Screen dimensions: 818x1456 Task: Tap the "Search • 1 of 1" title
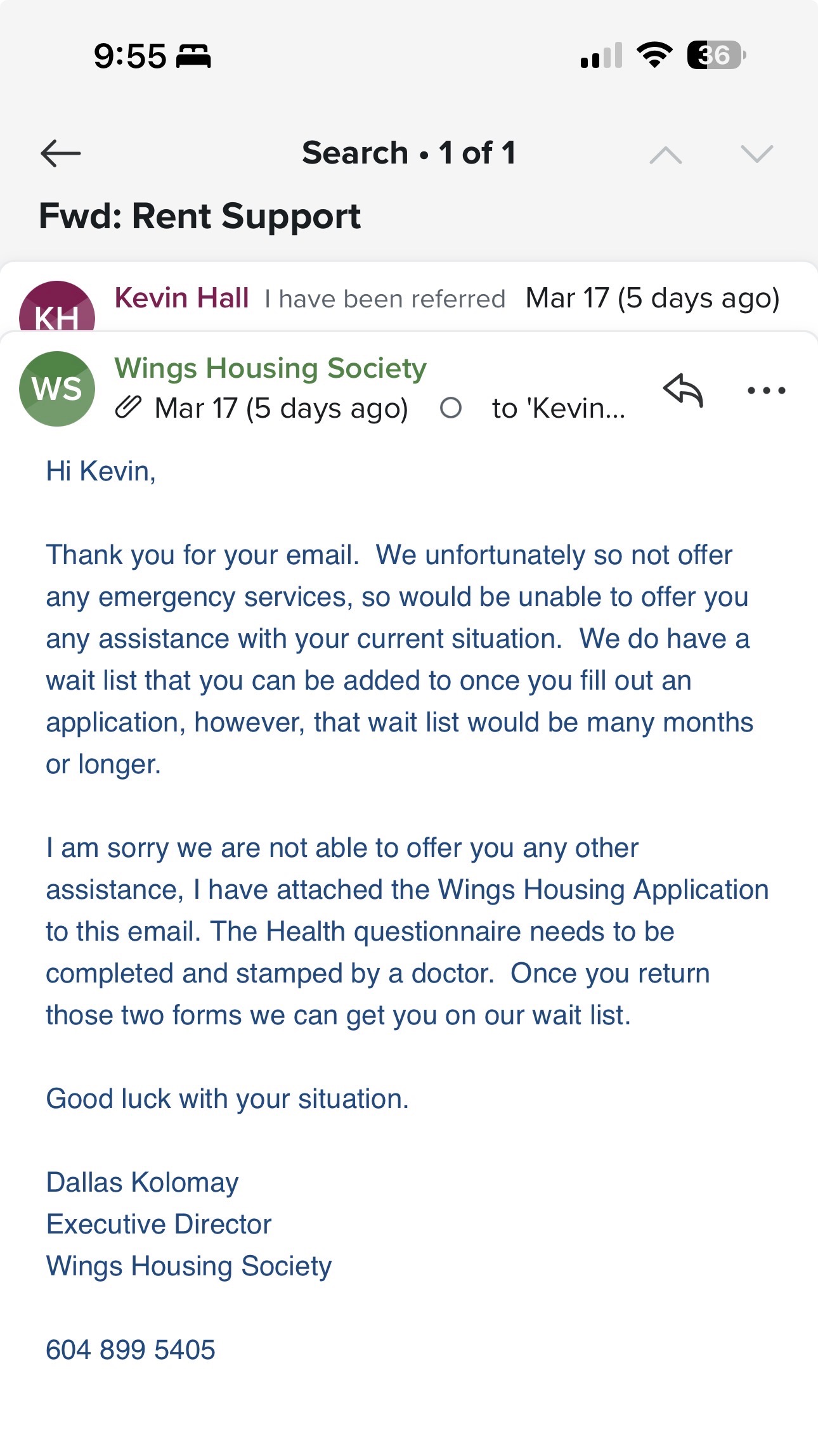click(x=409, y=153)
